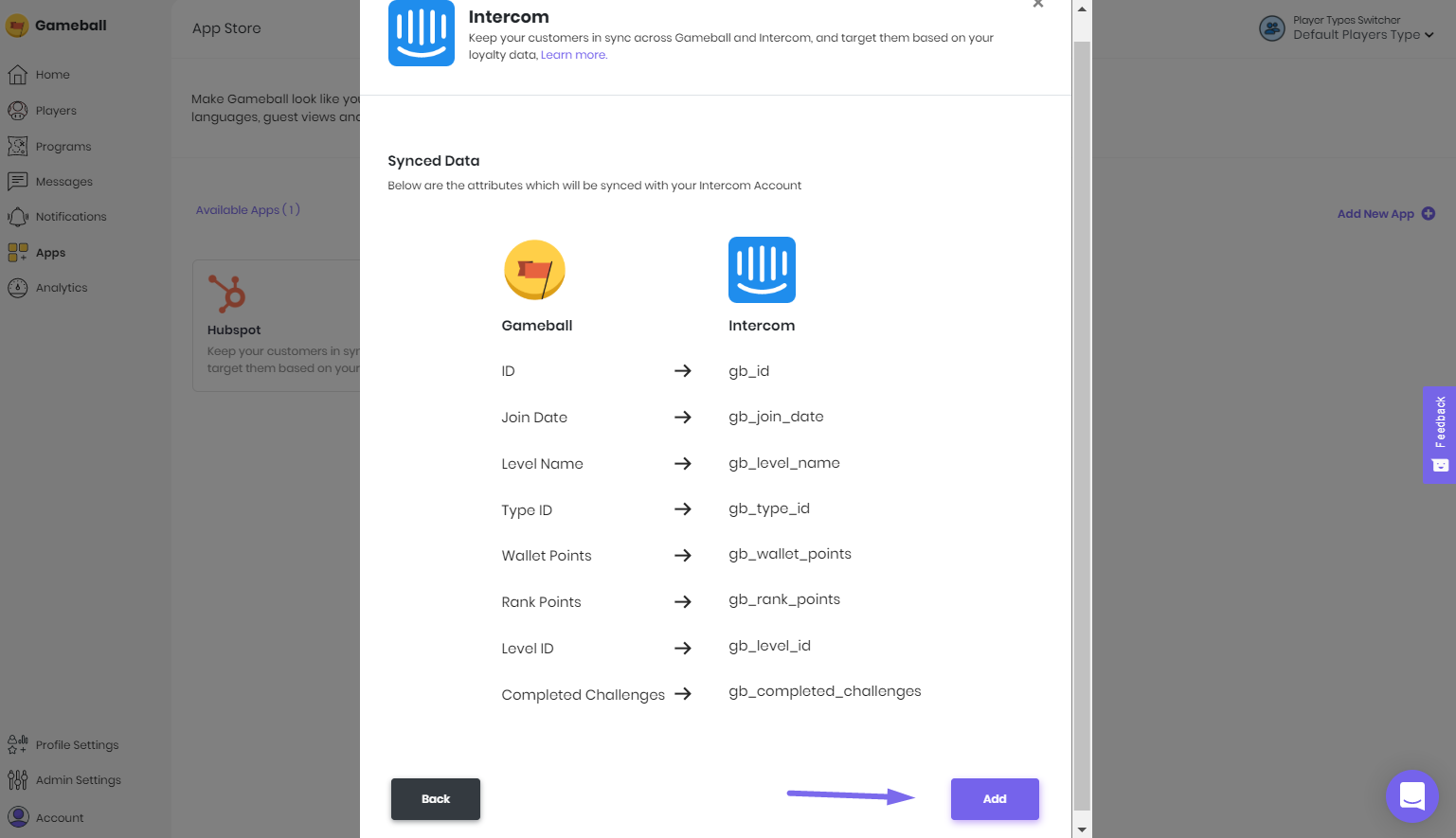Click the gb_rank_points attribute text

pyautogui.click(x=784, y=599)
